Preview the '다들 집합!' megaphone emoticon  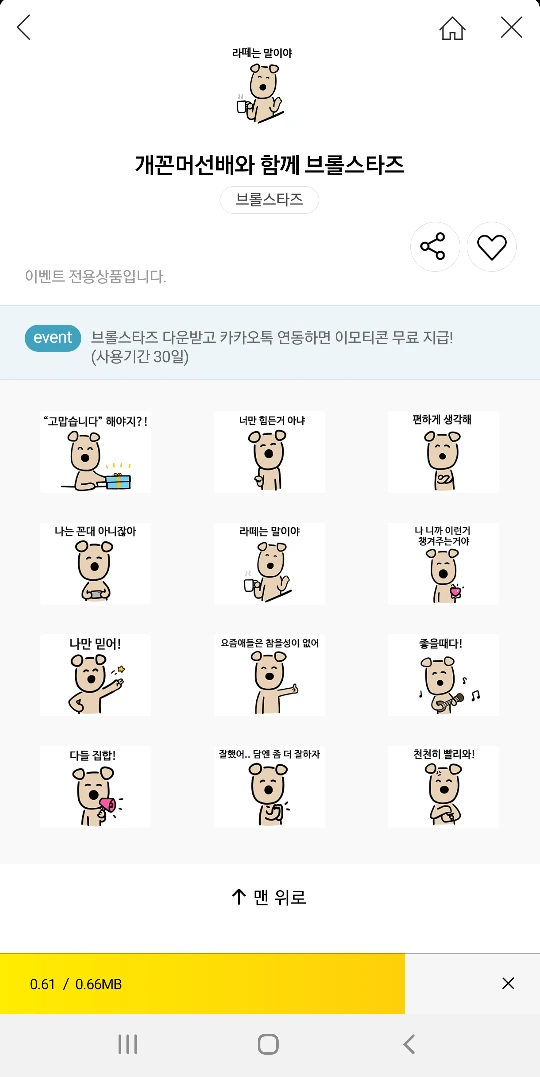pos(95,786)
